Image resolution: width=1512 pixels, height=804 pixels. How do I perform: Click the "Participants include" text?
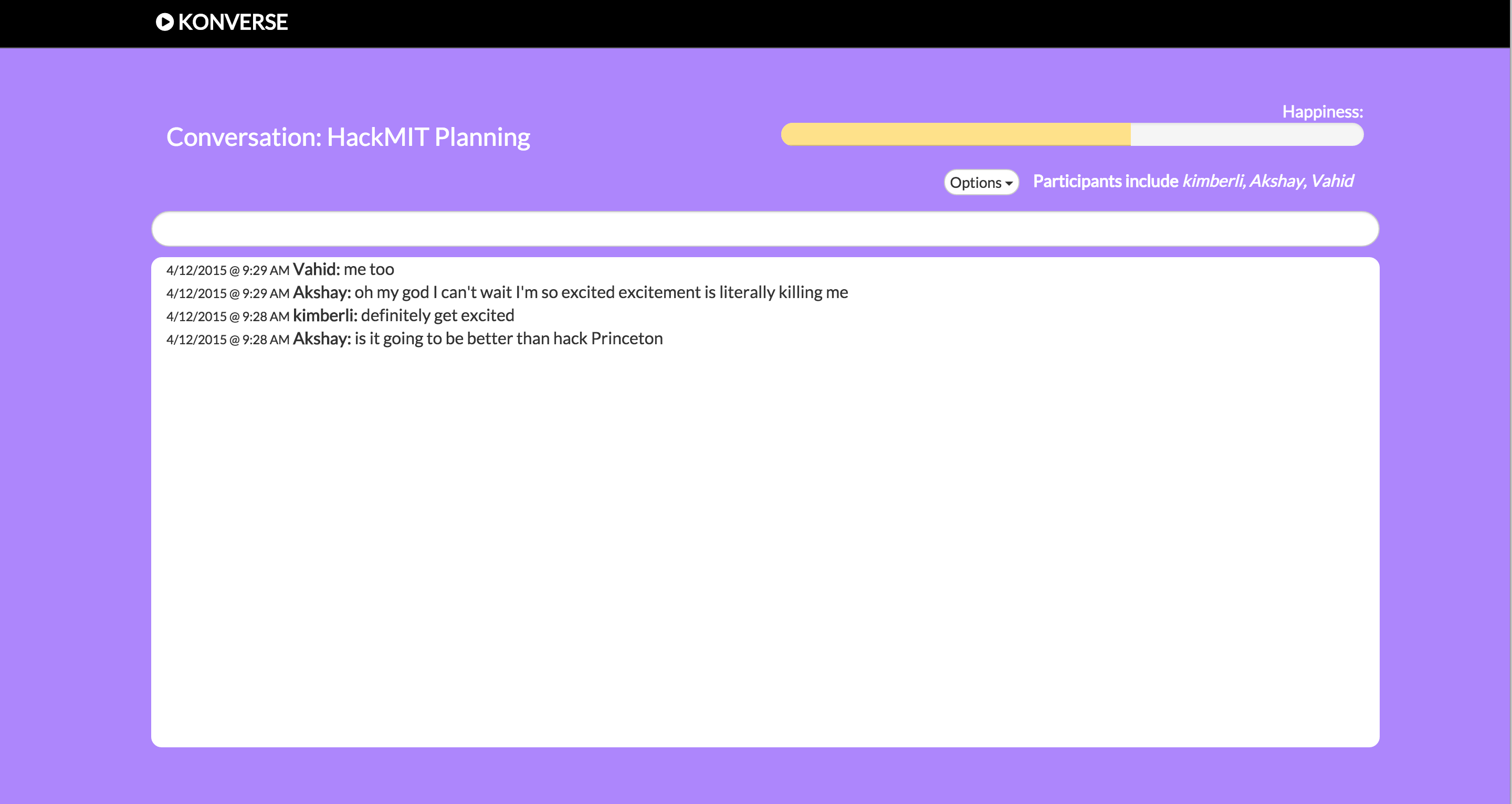click(1105, 181)
